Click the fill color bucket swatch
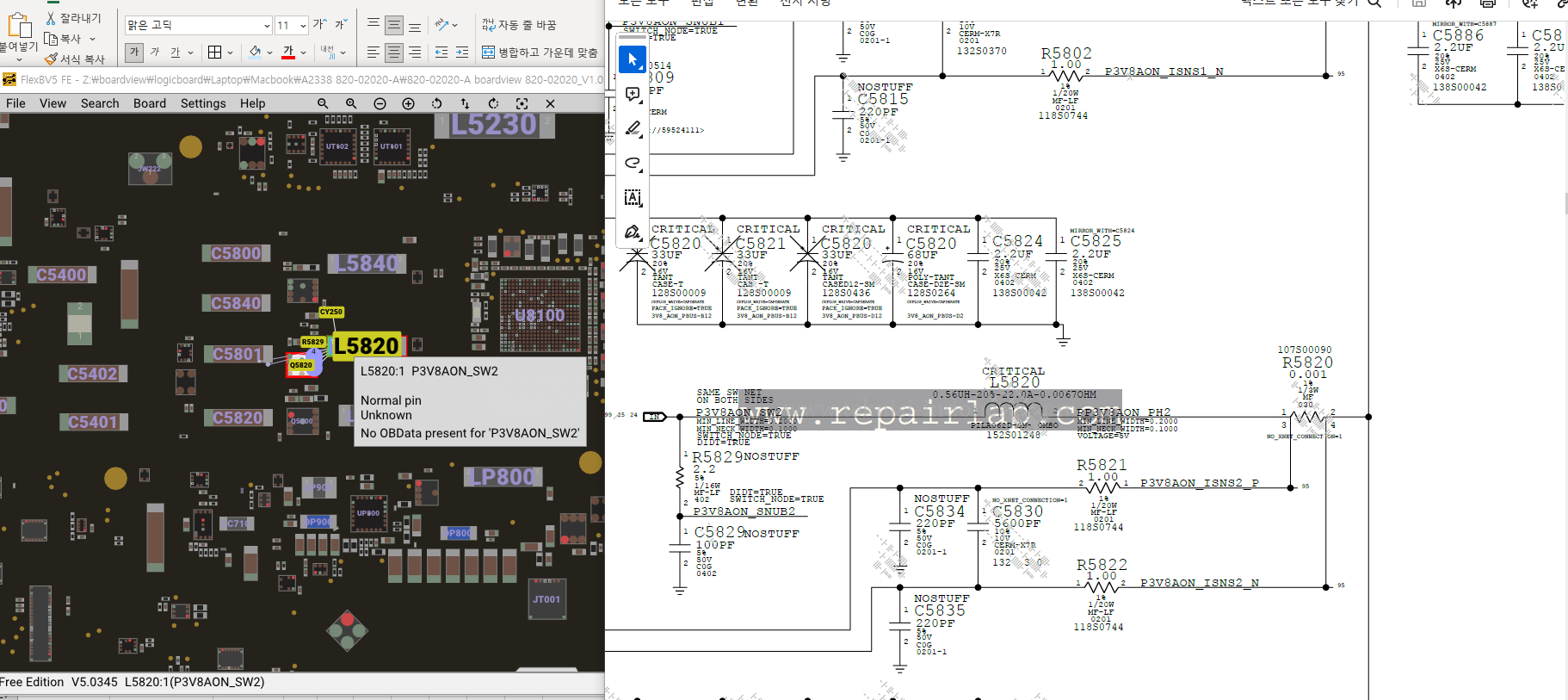The image size is (1568, 700). [255, 53]
